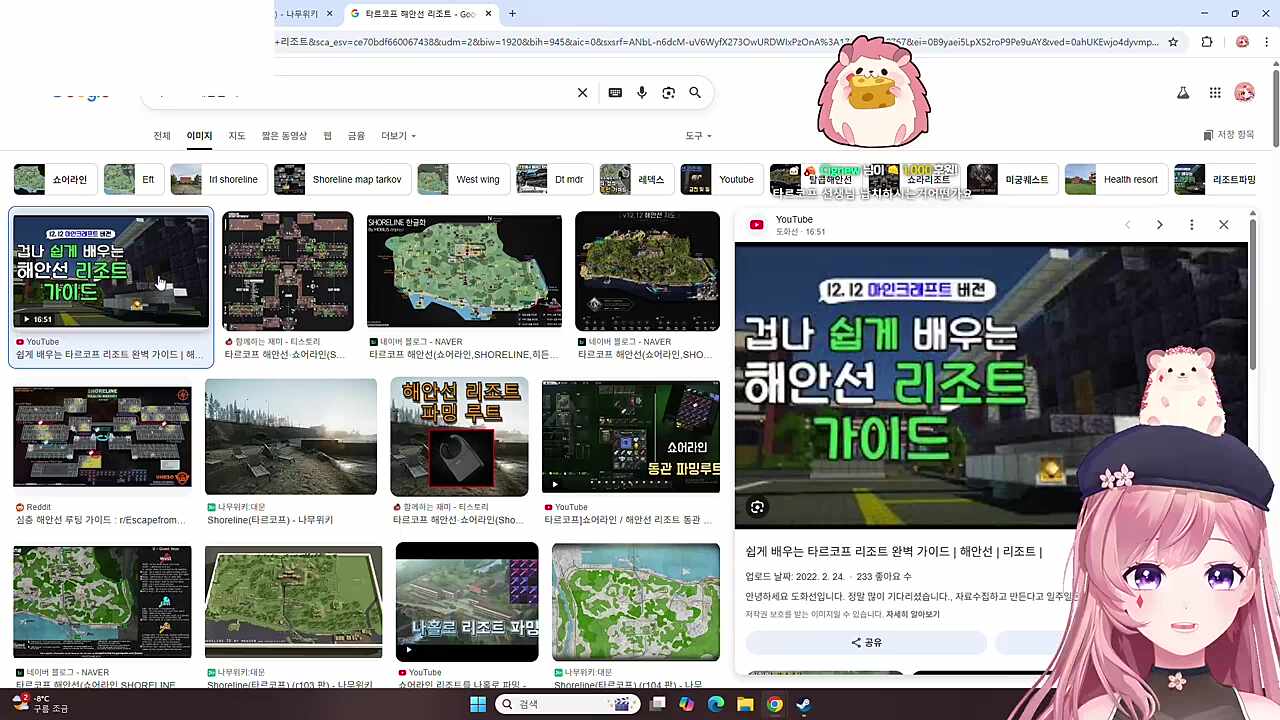
Task: Switch to the 지도 tab
Action: click(237, 136)
